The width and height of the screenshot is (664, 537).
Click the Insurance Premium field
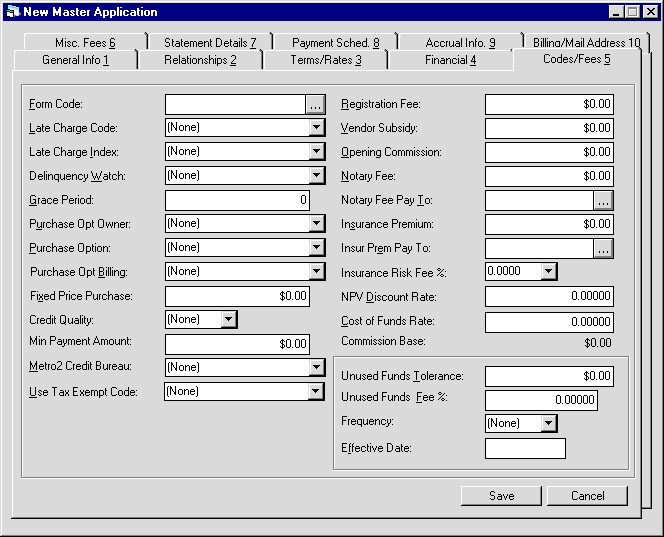coord(549,224)
